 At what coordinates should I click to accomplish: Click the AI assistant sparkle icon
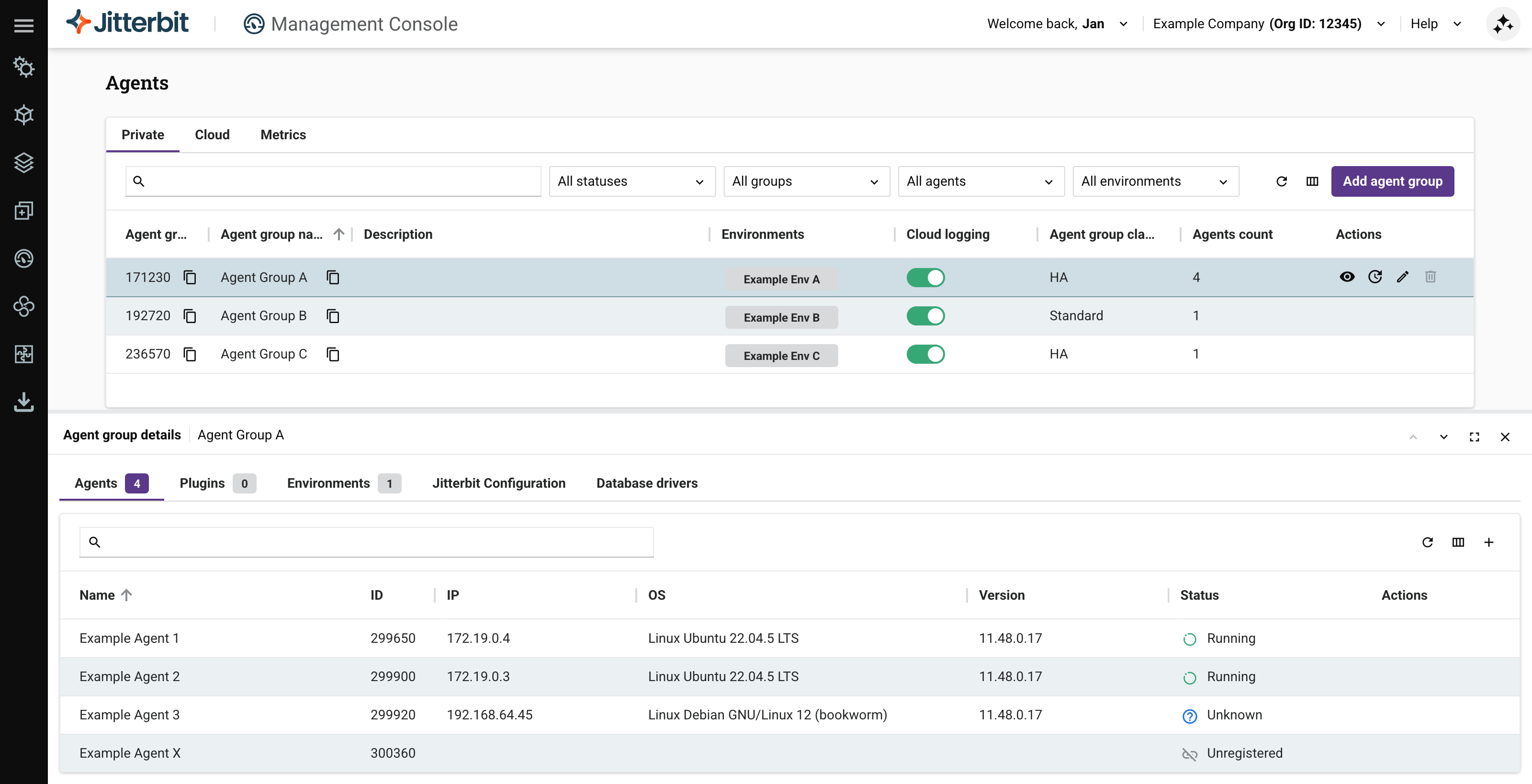point(1502,24)
